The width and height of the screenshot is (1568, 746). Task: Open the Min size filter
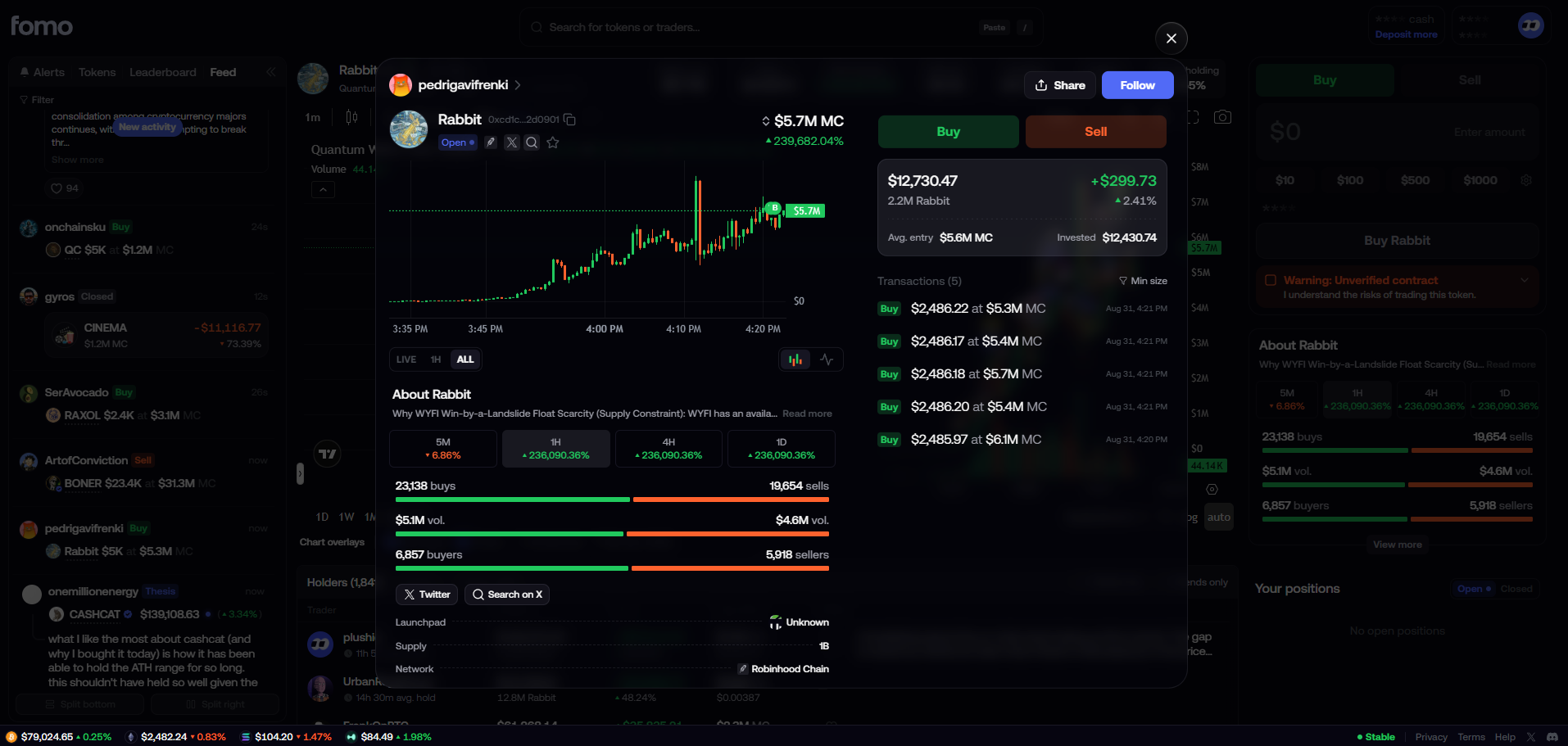click(1143, 281)
